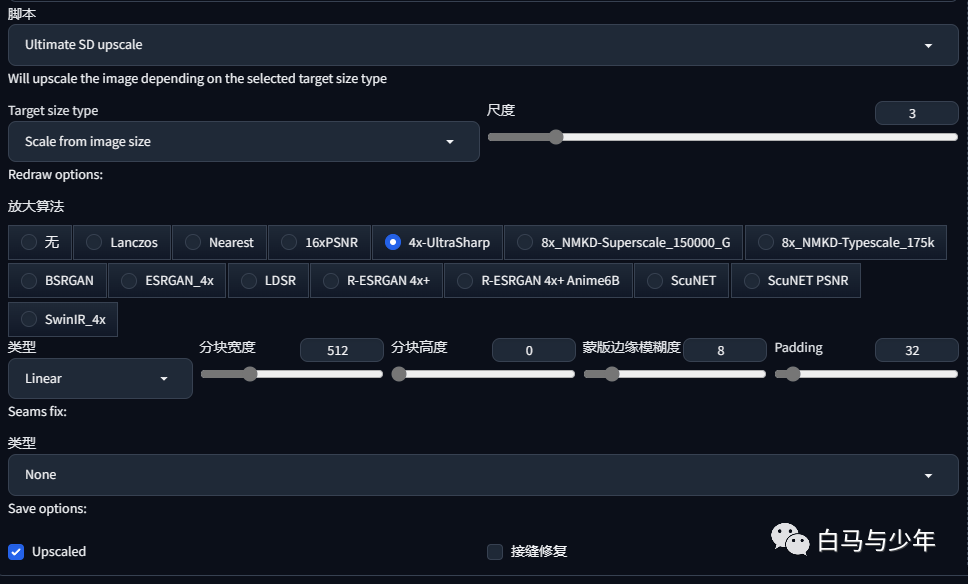Click the Padding value field showing 32

point(917,350)
